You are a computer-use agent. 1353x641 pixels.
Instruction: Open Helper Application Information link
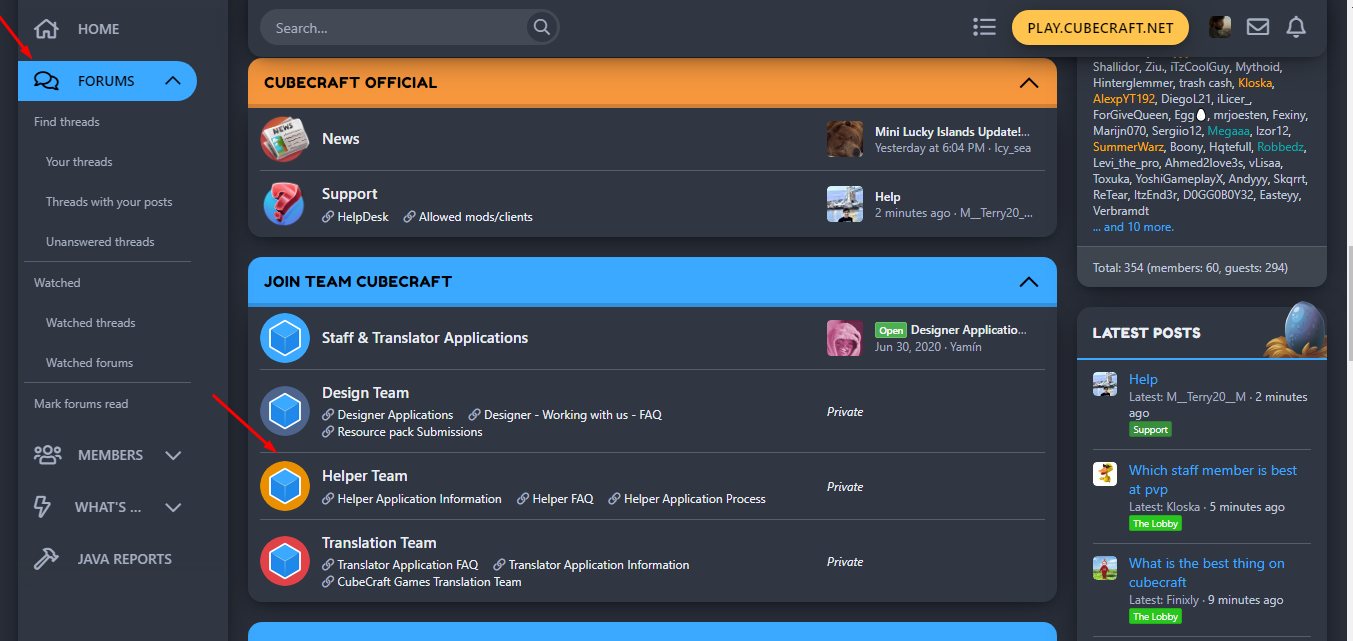click(419, 499)
